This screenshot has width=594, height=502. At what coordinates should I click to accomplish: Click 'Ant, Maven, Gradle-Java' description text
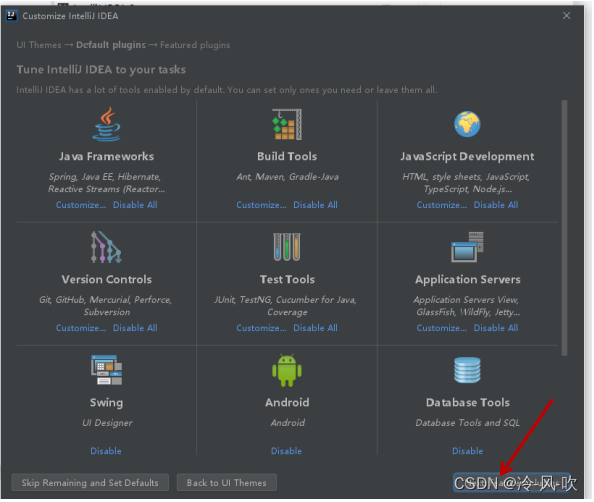pos(288,177)
